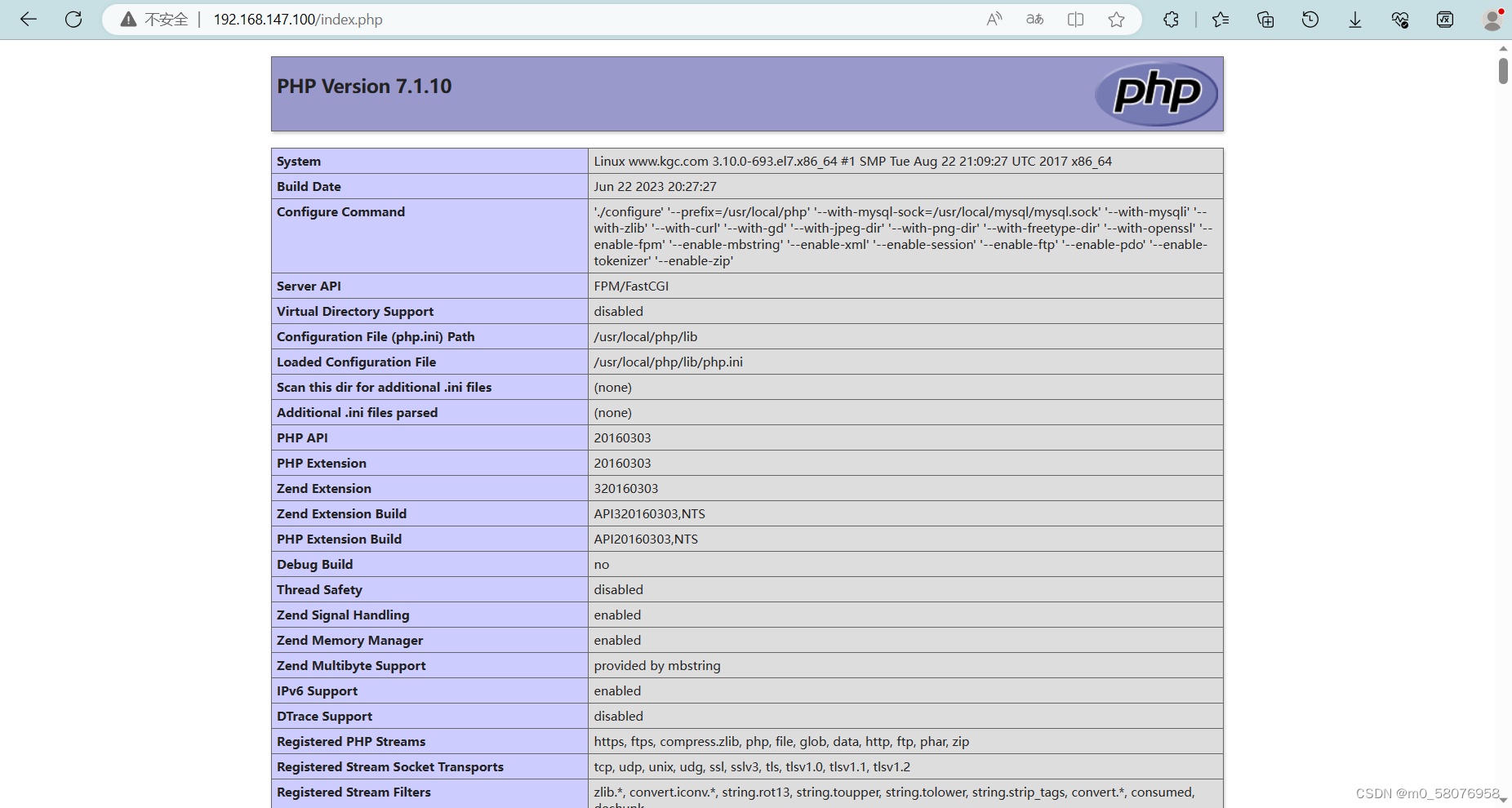This screenshot has width=1512, height=808.
Task: Click the Virtual Directory Support label
Action: pyautogui.click(x=355, y=312)
